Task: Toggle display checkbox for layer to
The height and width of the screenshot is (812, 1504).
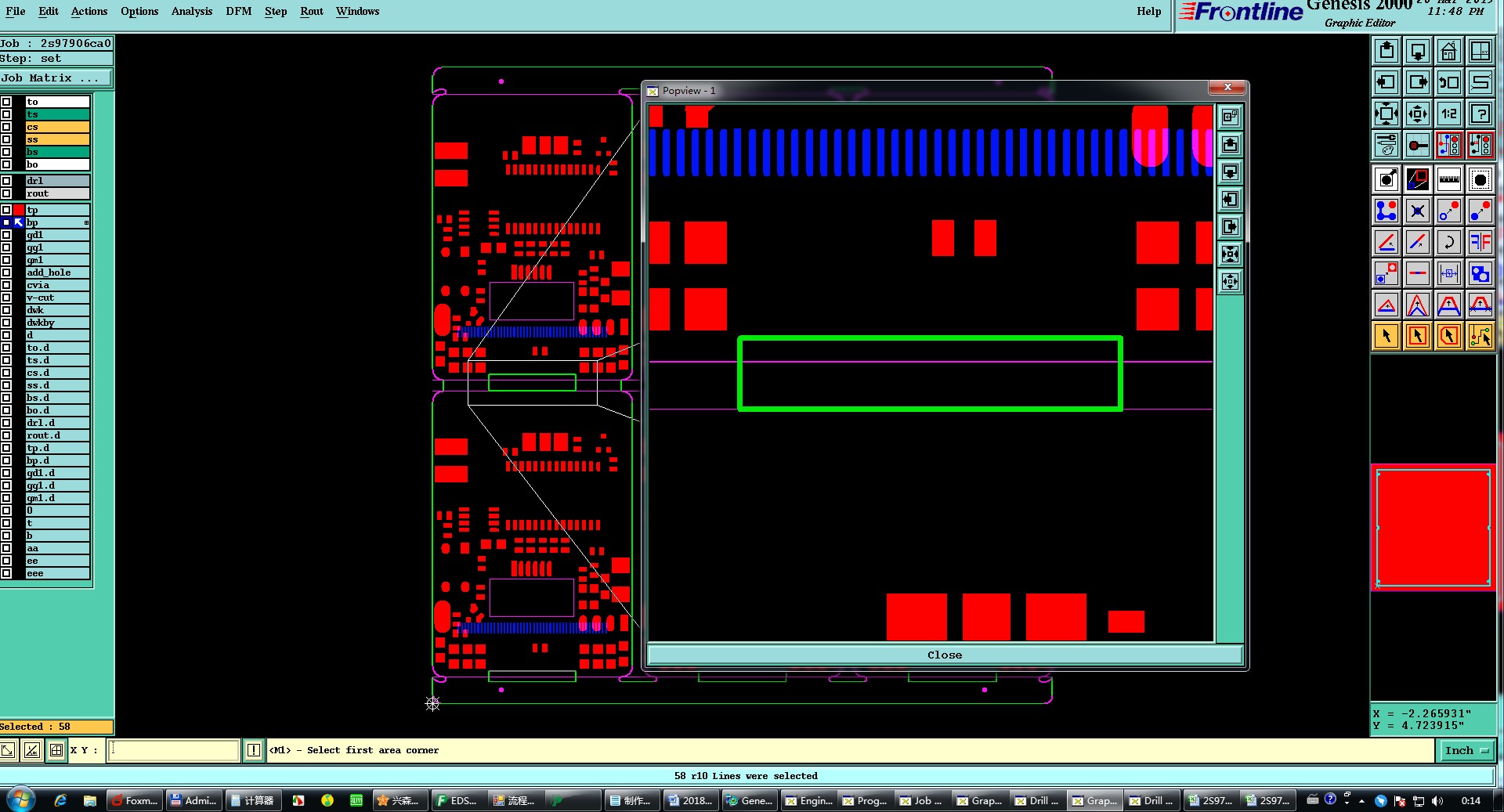Action: 6,102
